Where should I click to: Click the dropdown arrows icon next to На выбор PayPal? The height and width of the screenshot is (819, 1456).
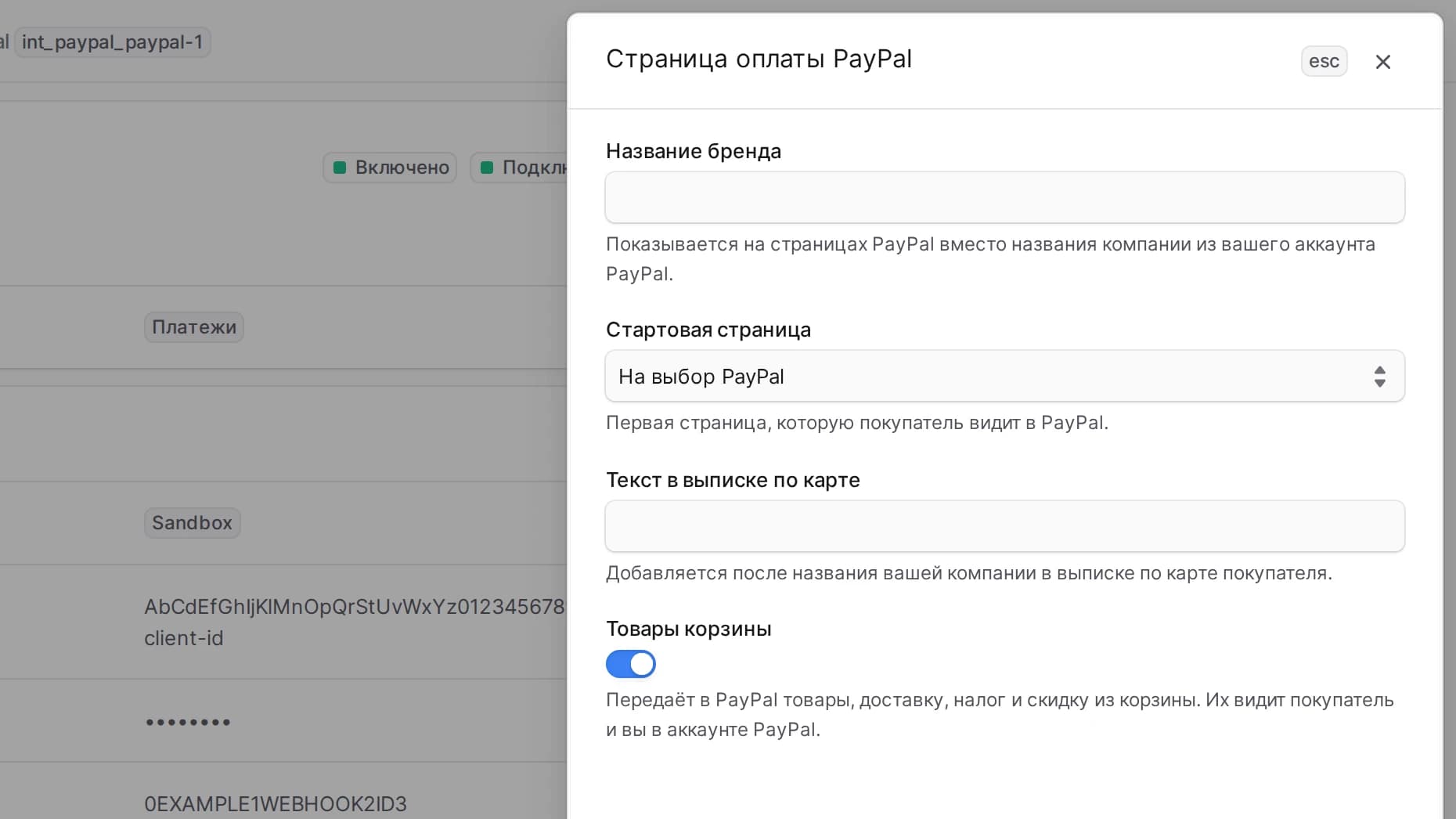click(1379, 377)
